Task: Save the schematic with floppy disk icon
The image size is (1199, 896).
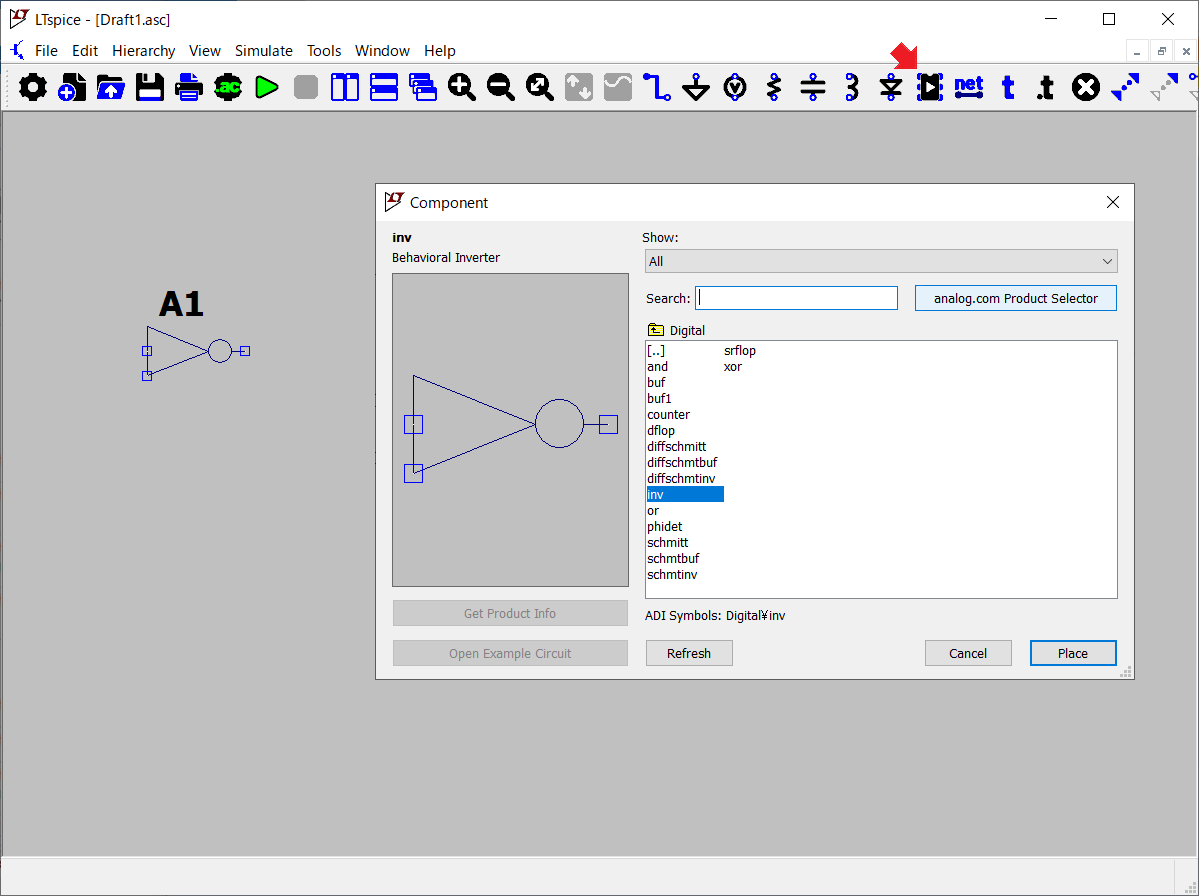Action: click(x=150, y=88)
